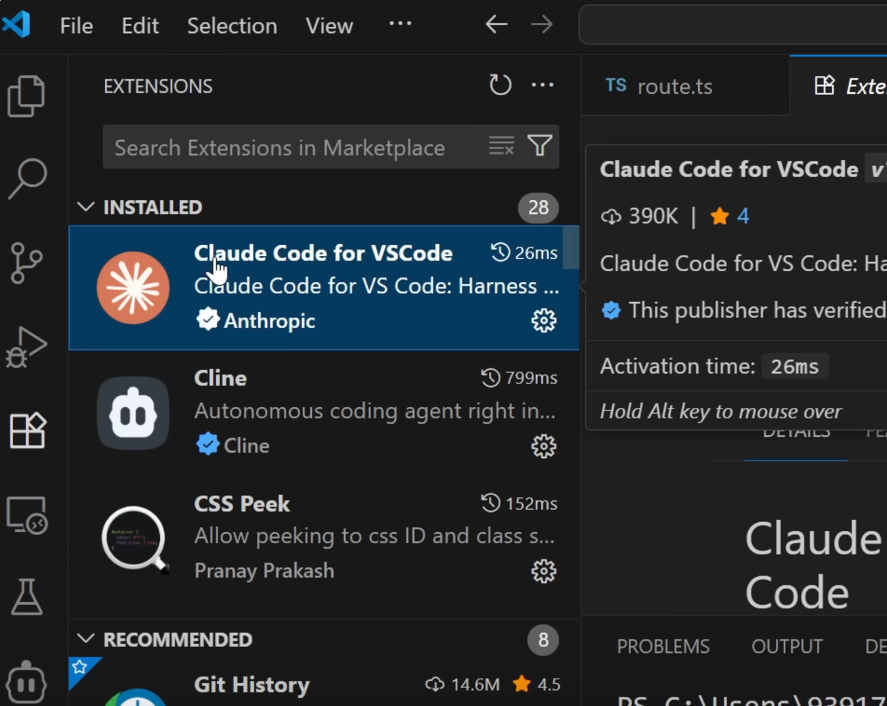This screenshot has height=706, width=887.
Task: Refresh the extensions list
Action: (500, 86)
